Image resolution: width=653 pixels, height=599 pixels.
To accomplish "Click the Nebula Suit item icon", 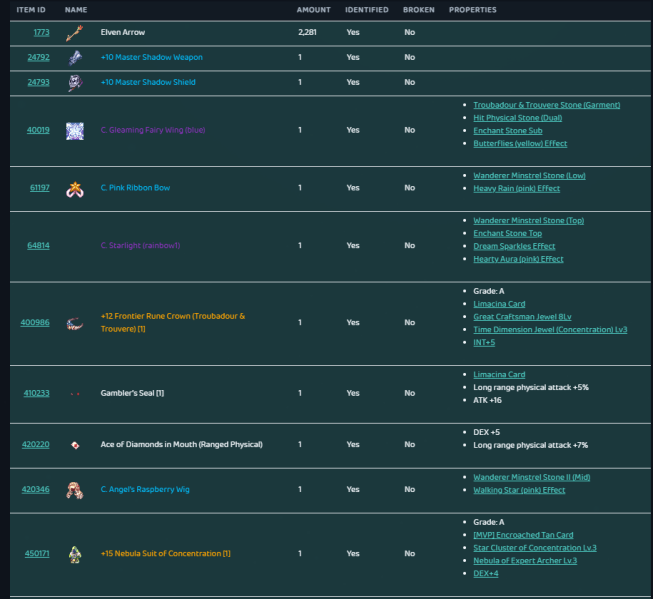I will pos(75,554).
